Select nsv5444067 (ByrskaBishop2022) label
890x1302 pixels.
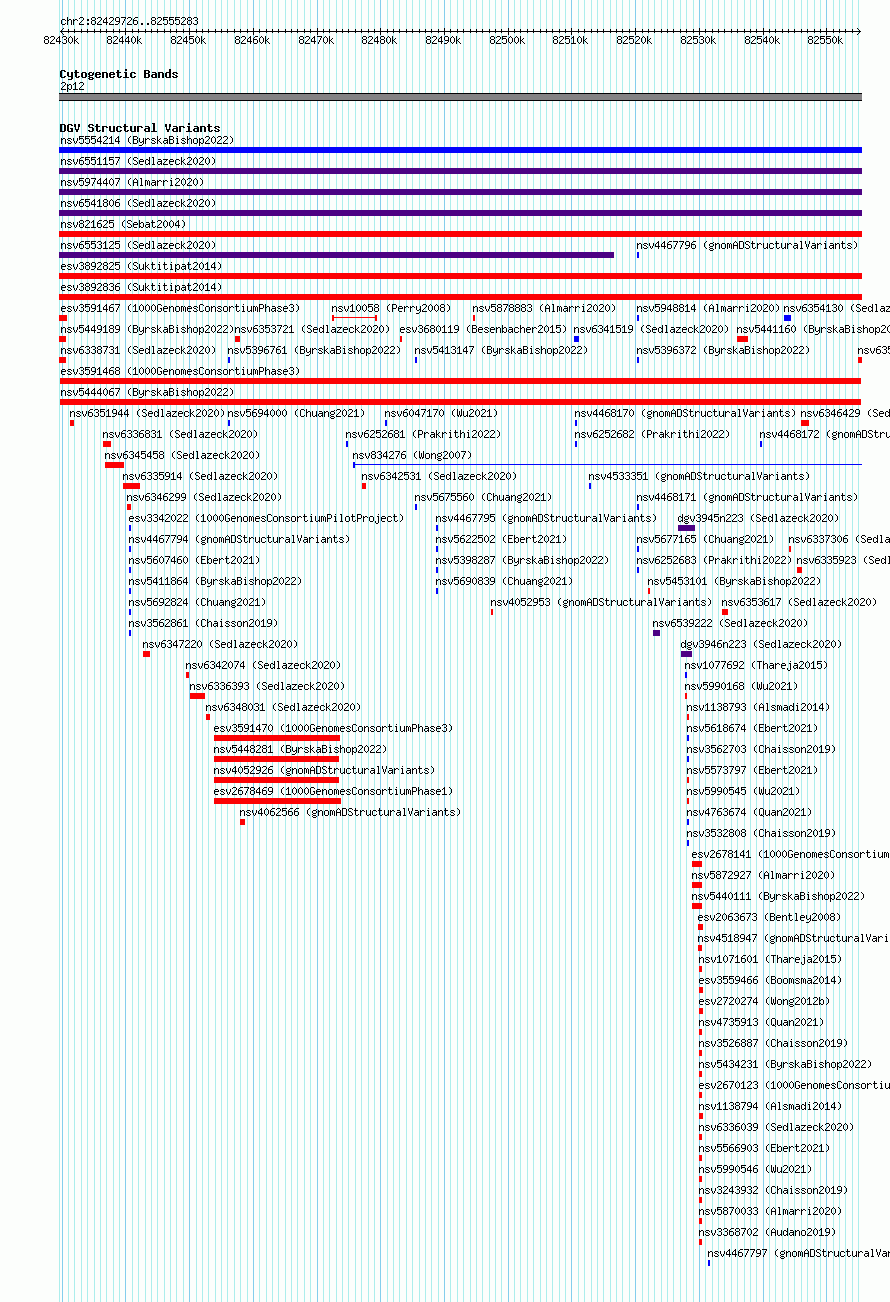coord(146,393)
